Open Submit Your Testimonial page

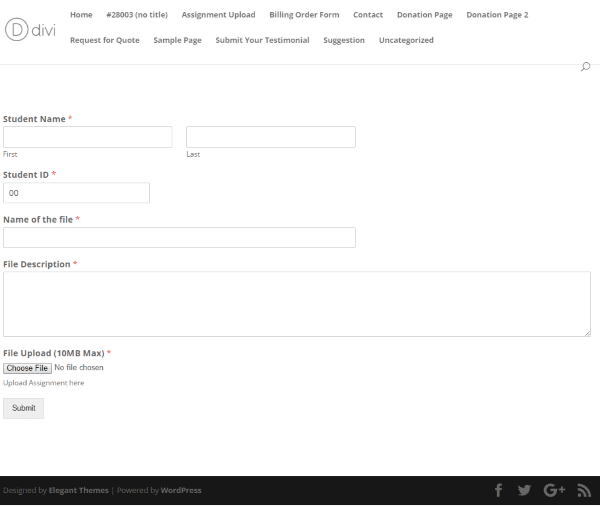pos(262,40)
